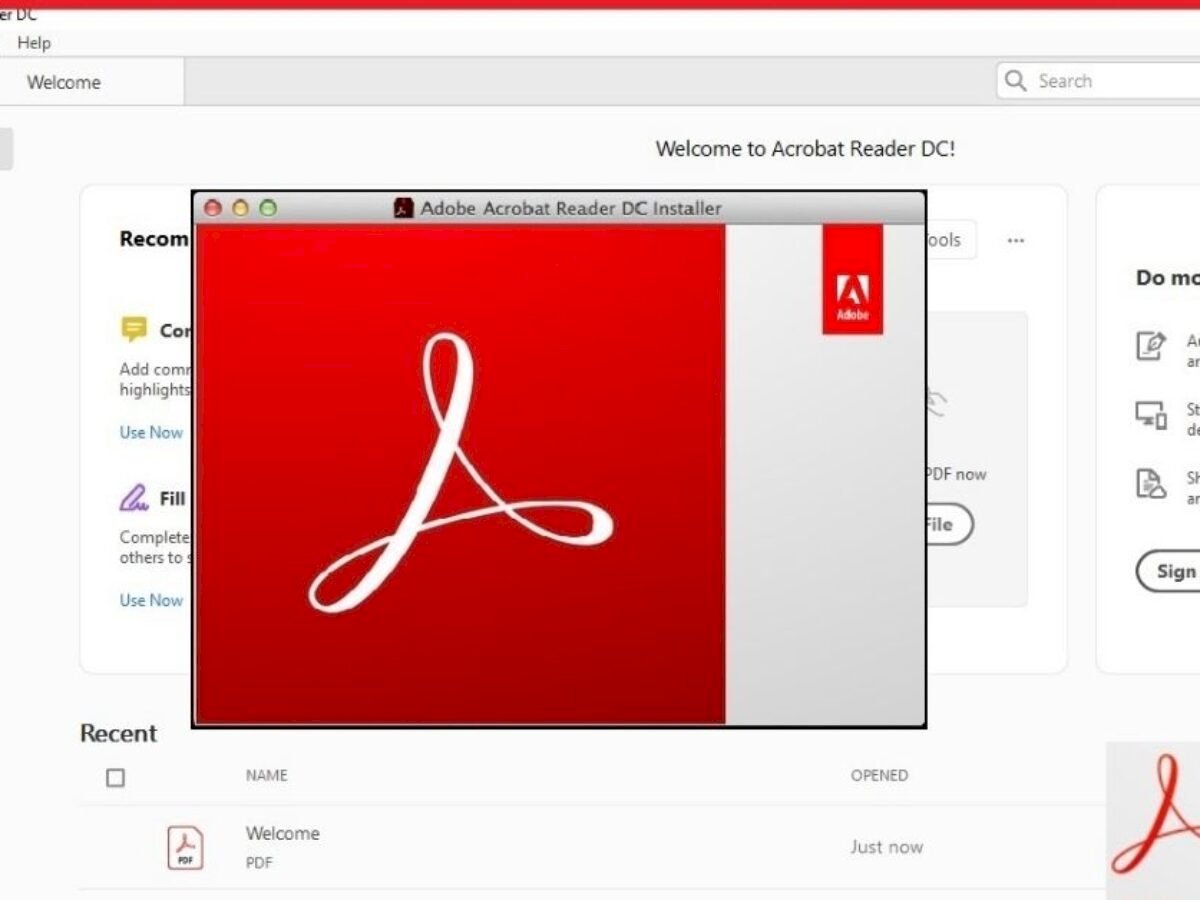Open the ellipsis overflow menu near Tools
This screenshot has width=1200, height=900.
pos(1016,240)
